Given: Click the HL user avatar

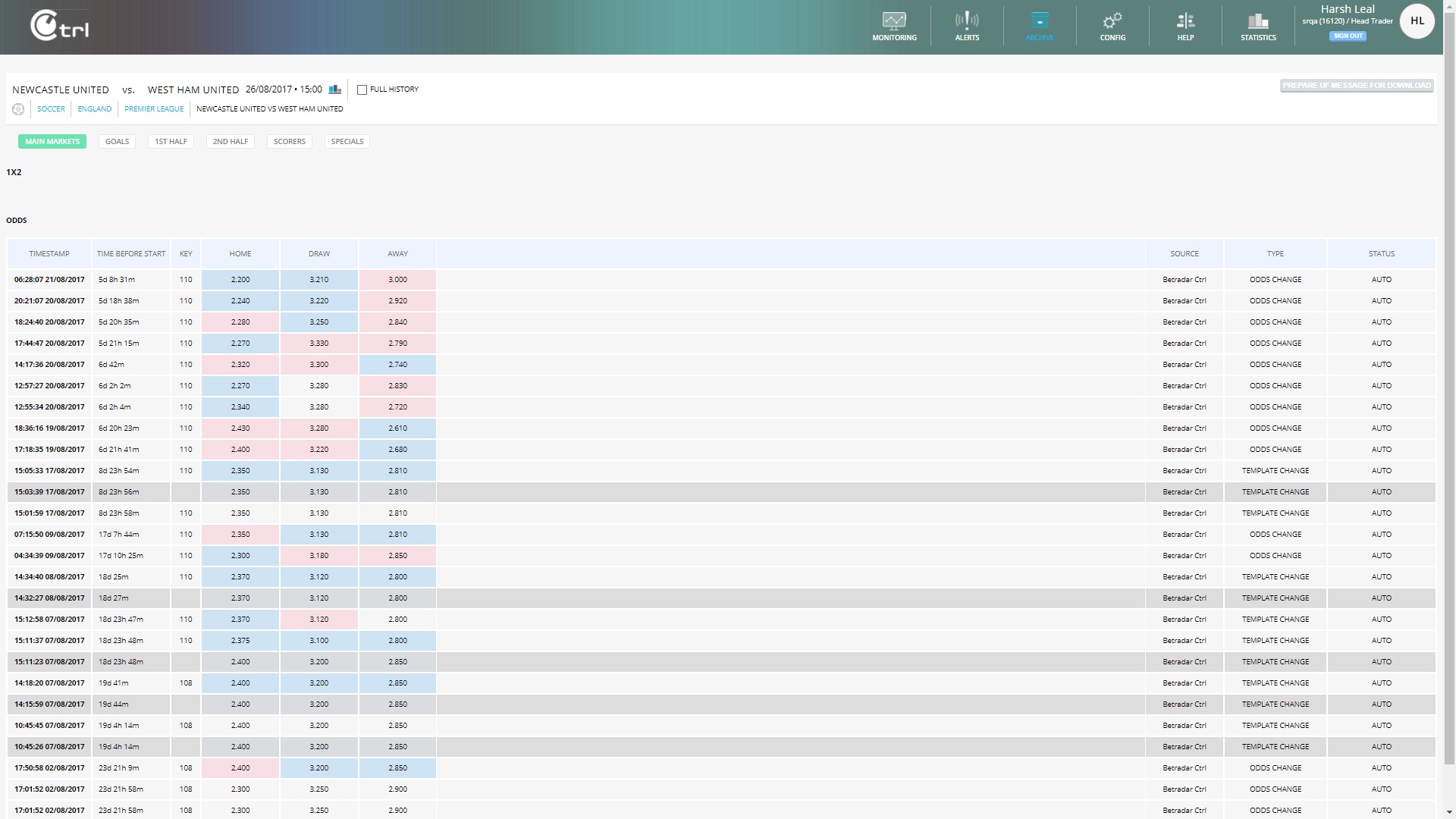Looking at the screenshot, I should click(1417, 21).
